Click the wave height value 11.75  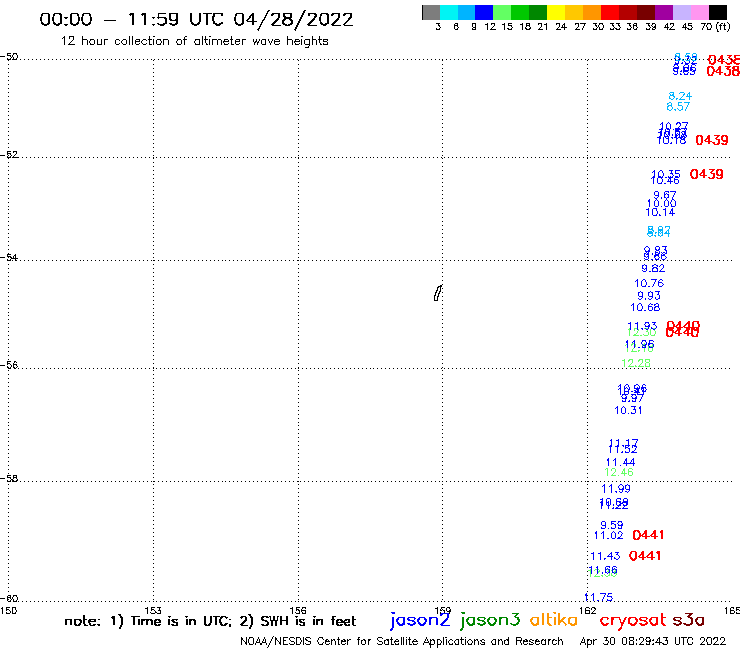(599, 598)
